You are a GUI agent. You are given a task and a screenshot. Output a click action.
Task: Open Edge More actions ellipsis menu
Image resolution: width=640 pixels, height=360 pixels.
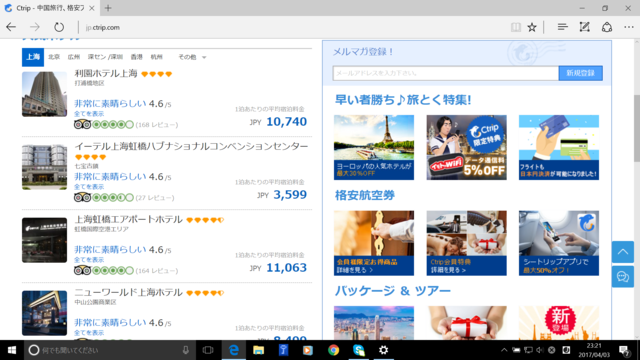pyautogui.click(x=629, y=27)
